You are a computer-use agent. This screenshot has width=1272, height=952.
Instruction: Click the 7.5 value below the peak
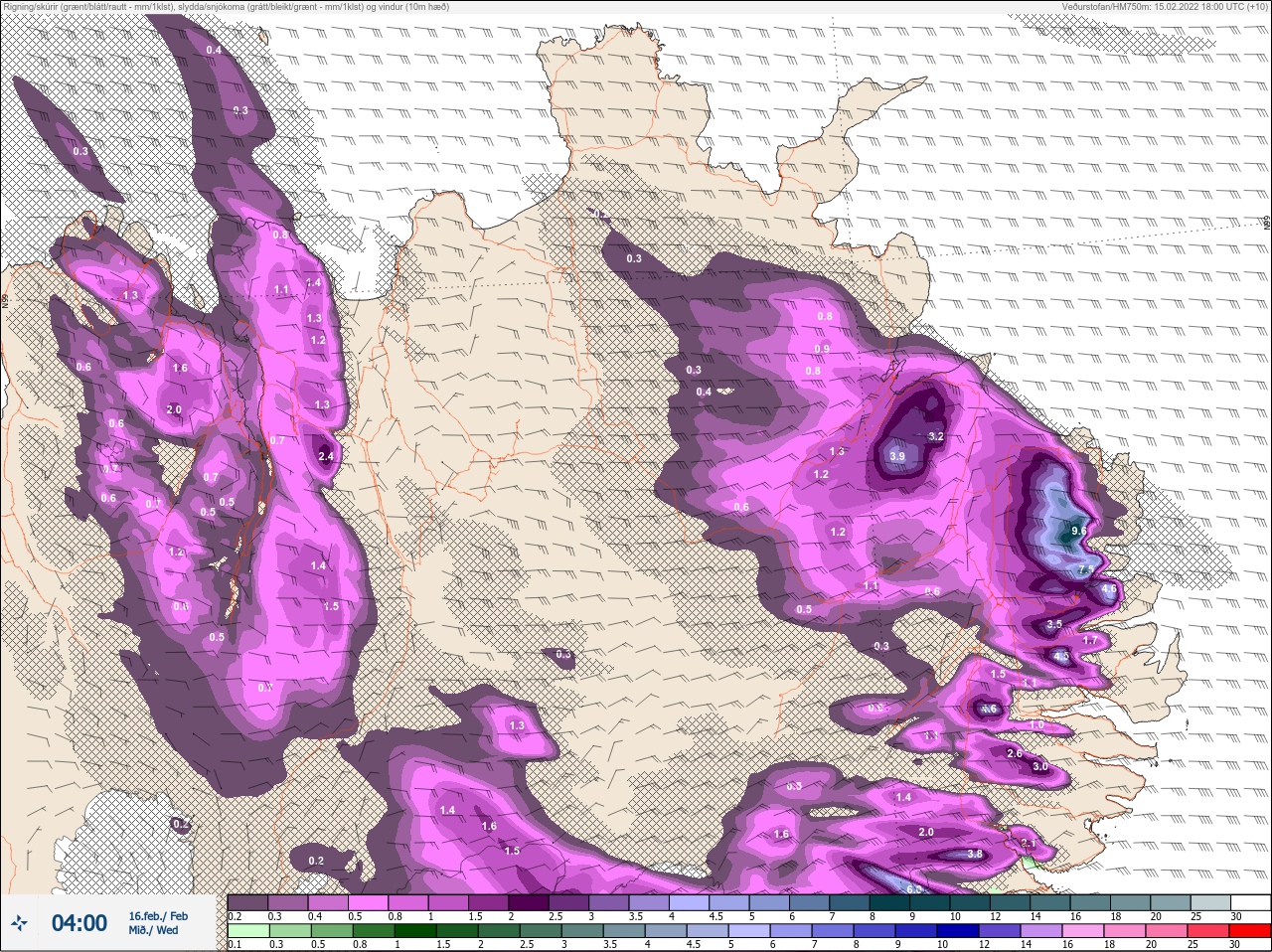(1086, 569)
